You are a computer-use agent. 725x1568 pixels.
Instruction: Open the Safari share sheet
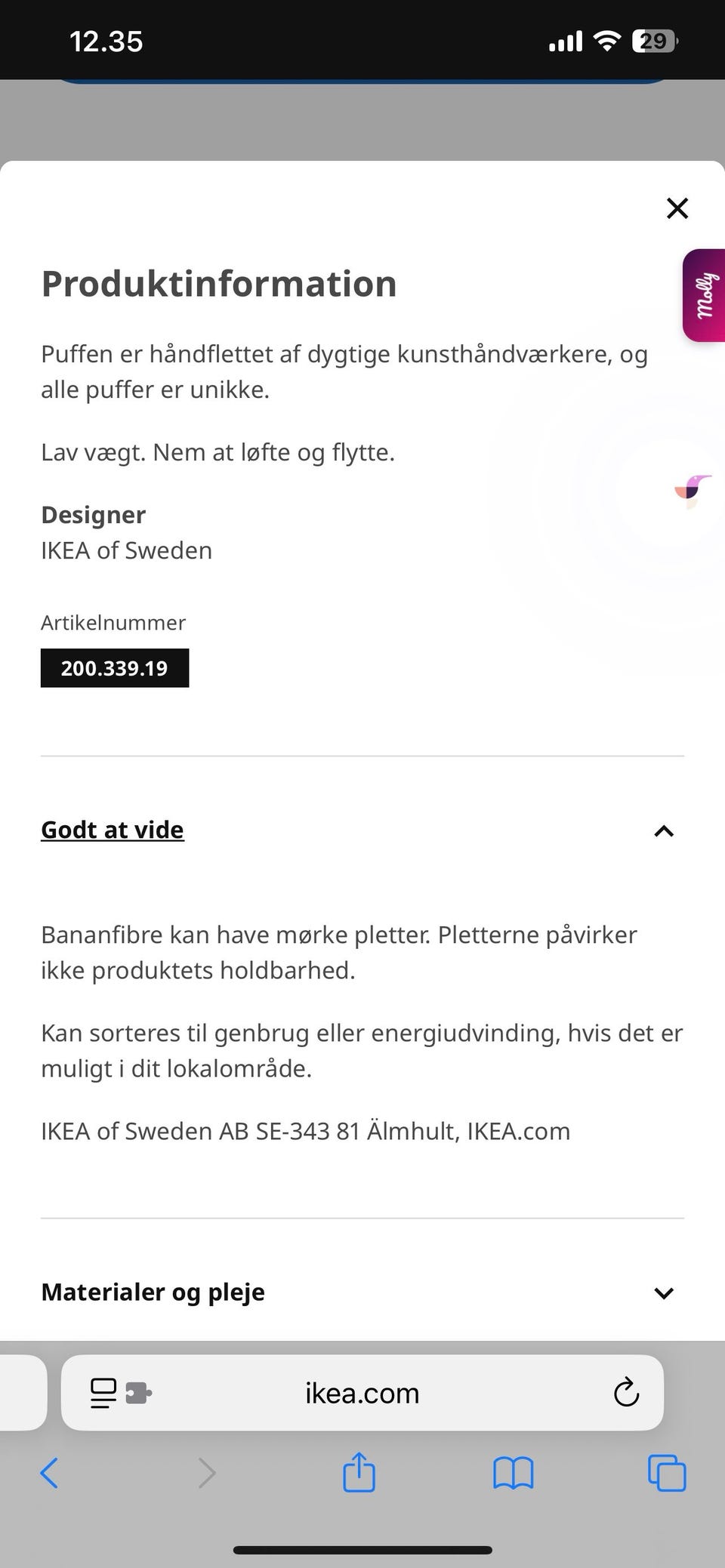click(x=359, y=1473)
